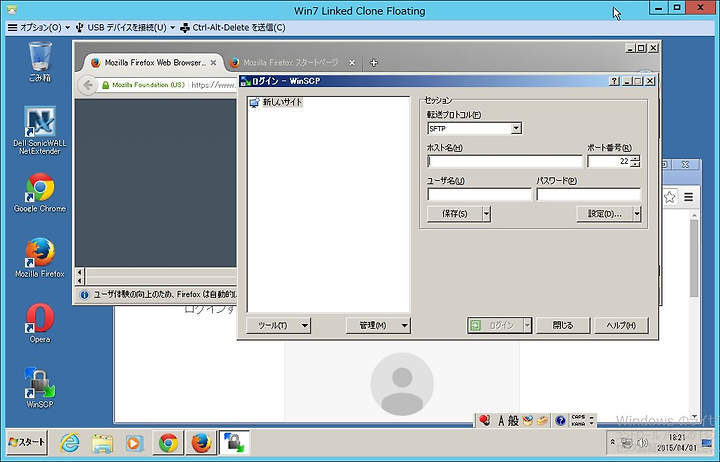The height and width of the screenshot is (462, 720).
Task: Click WinSCP dialog help question-mark icon
Action: coord(614,81)
